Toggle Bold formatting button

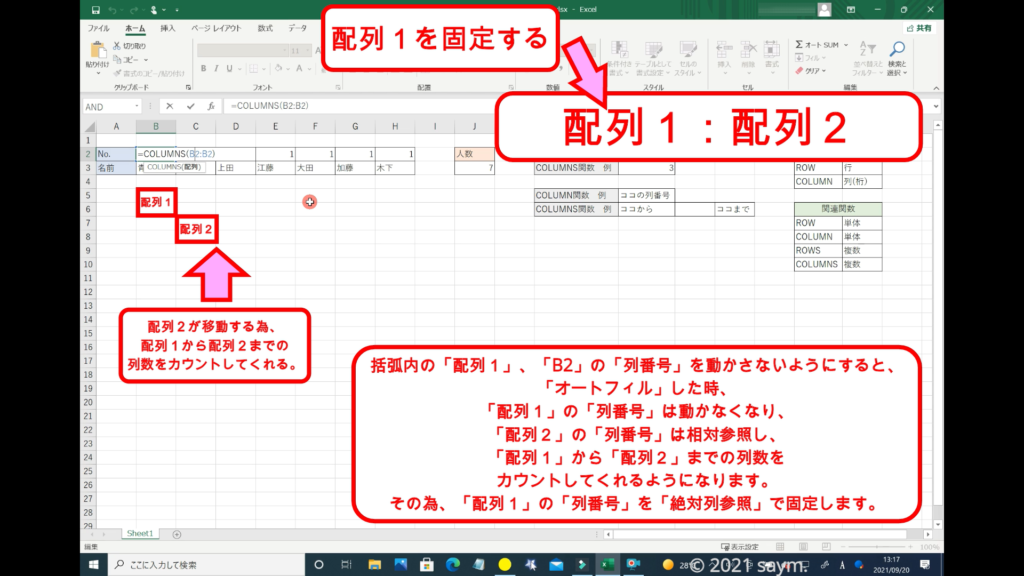[203, 69]
